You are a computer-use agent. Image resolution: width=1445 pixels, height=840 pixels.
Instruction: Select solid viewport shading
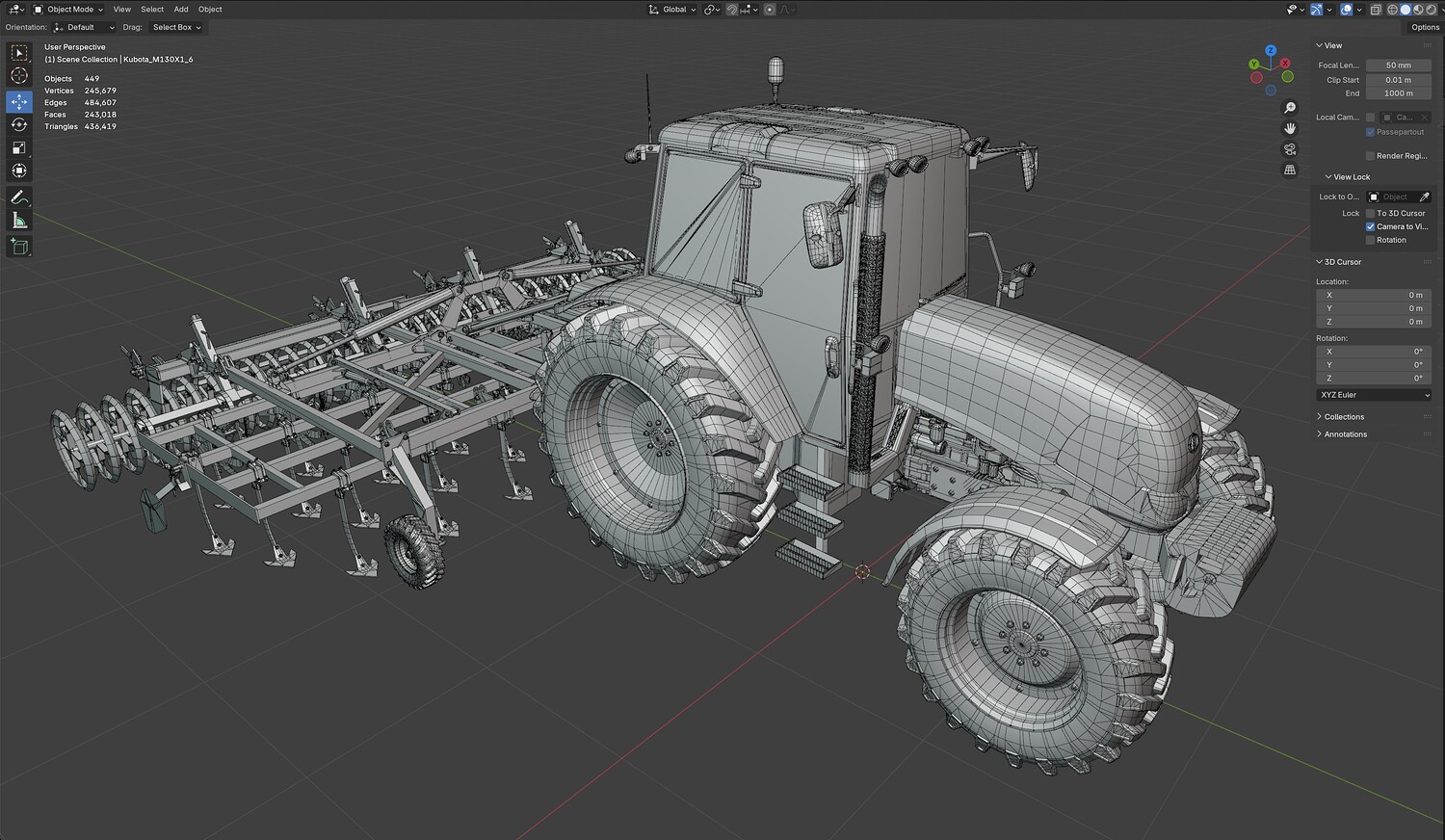point(1406,10)
